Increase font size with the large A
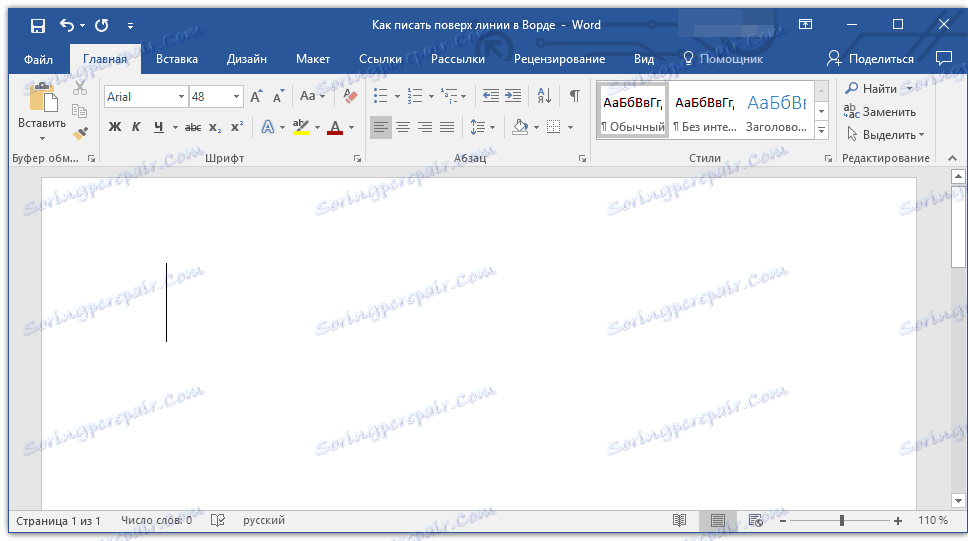Screen dimensions: 968x541 pyautogui.click(x=256, y=96)
